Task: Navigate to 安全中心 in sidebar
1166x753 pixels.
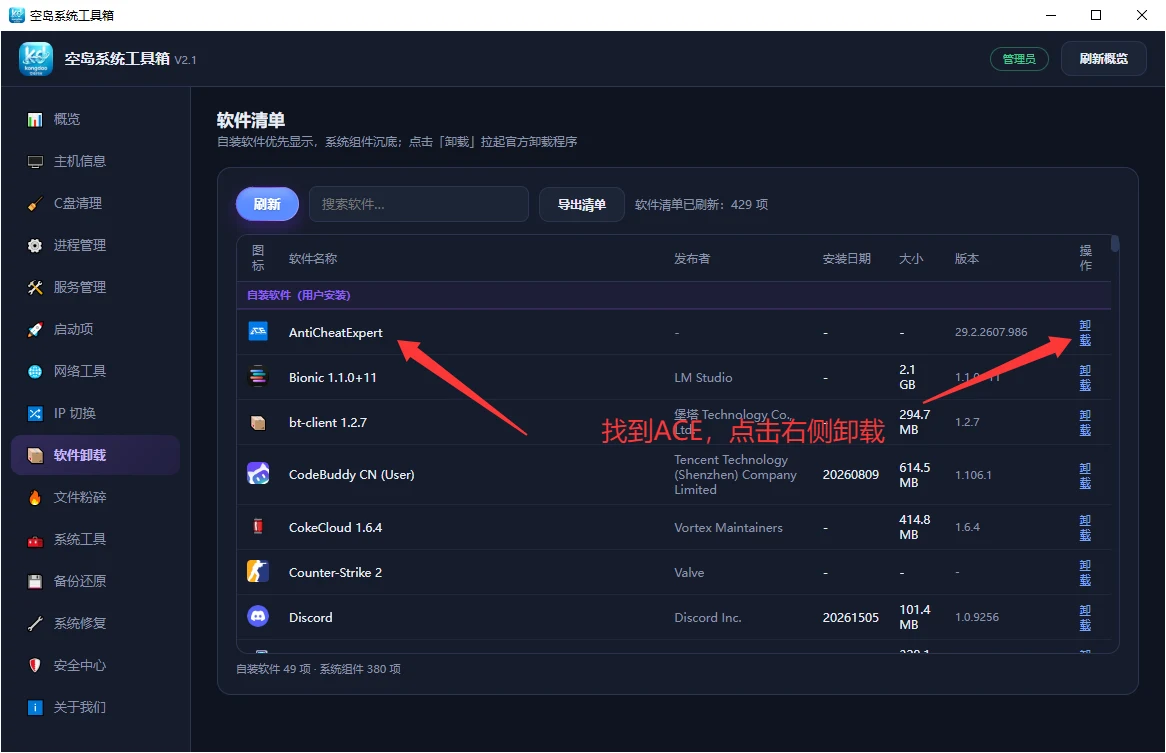Action: [96, 665]
